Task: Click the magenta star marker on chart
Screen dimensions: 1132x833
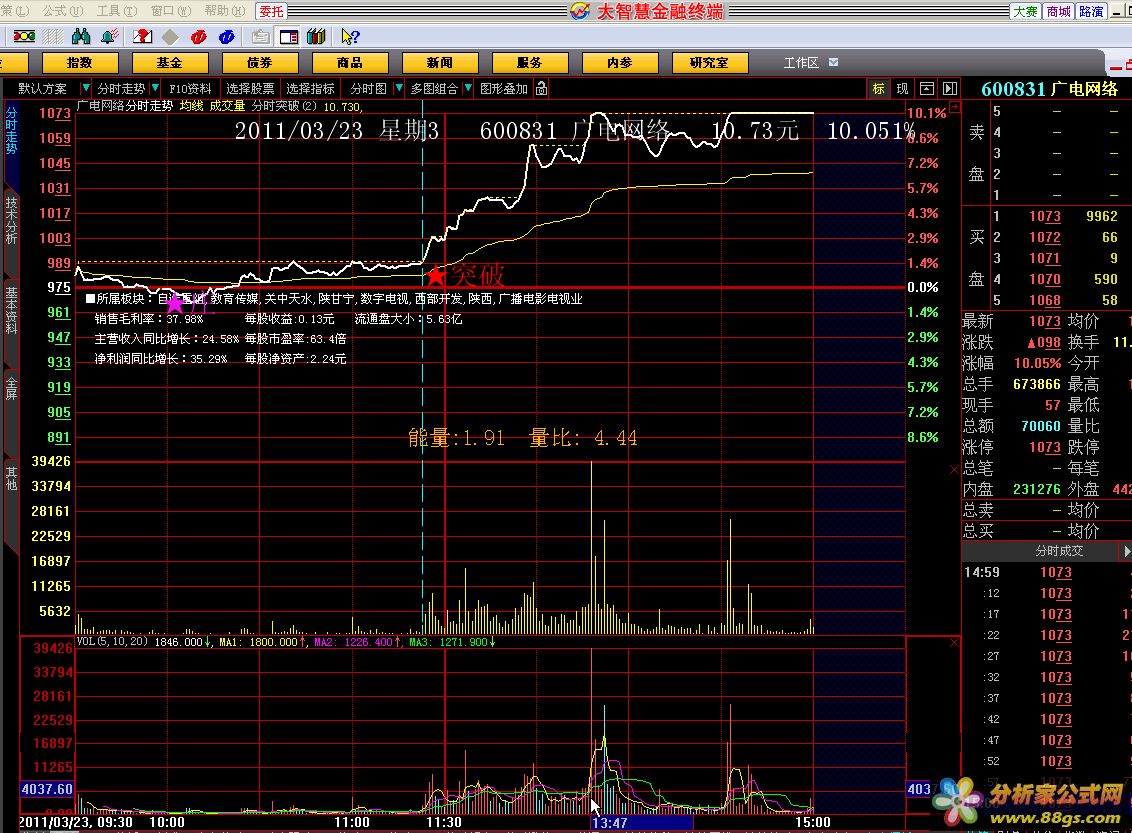Action: click(x=175, y=302)
